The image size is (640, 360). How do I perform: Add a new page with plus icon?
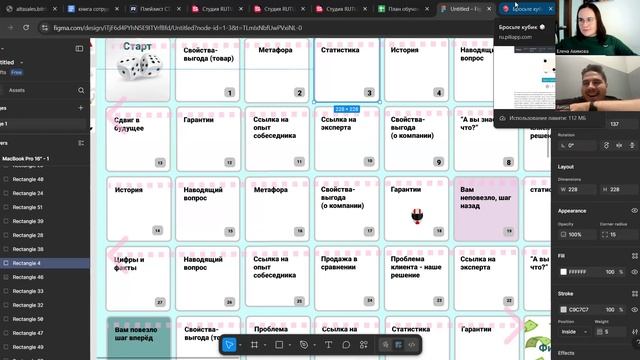[x=80, y=108]
